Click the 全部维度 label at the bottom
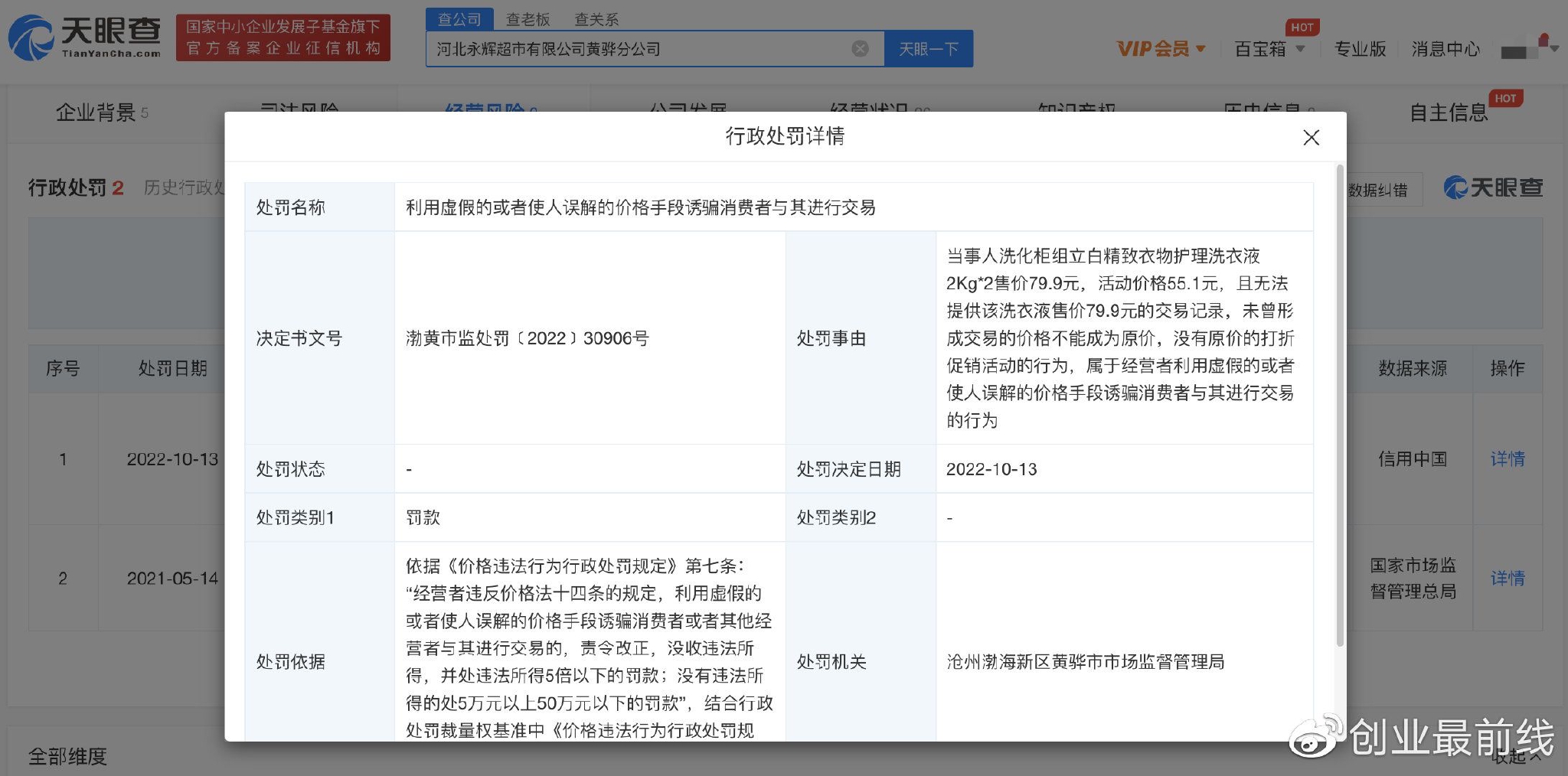The height and width of the screenshot is (776, 1568). click(67, 757)
